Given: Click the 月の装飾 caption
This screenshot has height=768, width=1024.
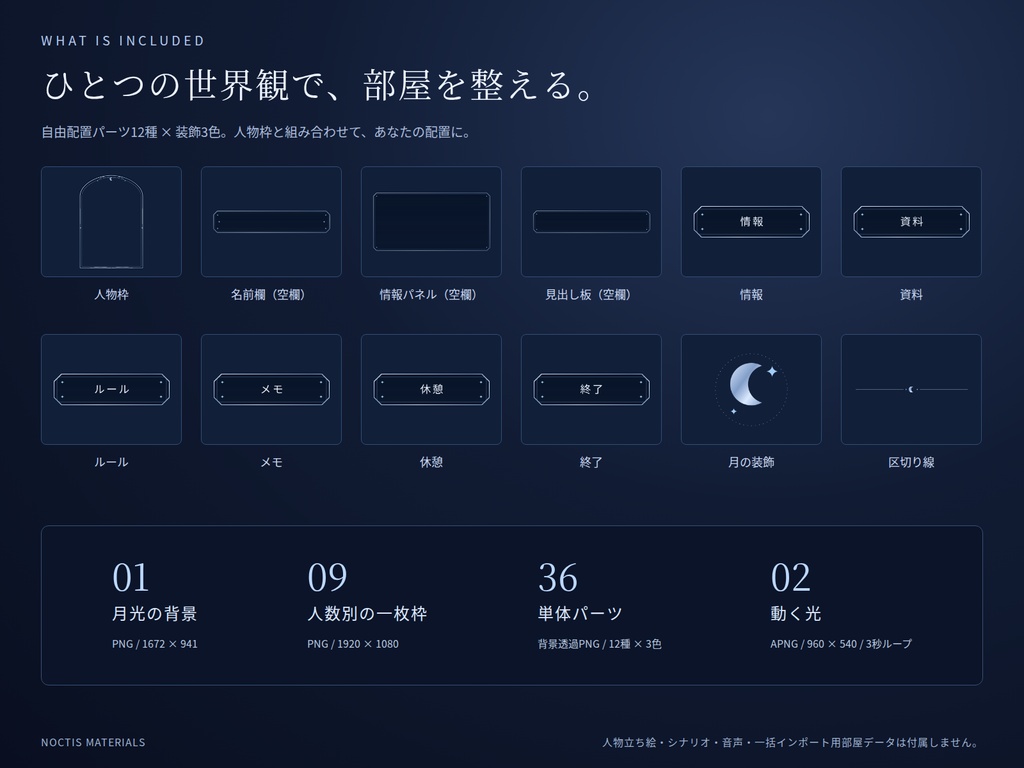Looking at the screenshot, I should 751,462.
